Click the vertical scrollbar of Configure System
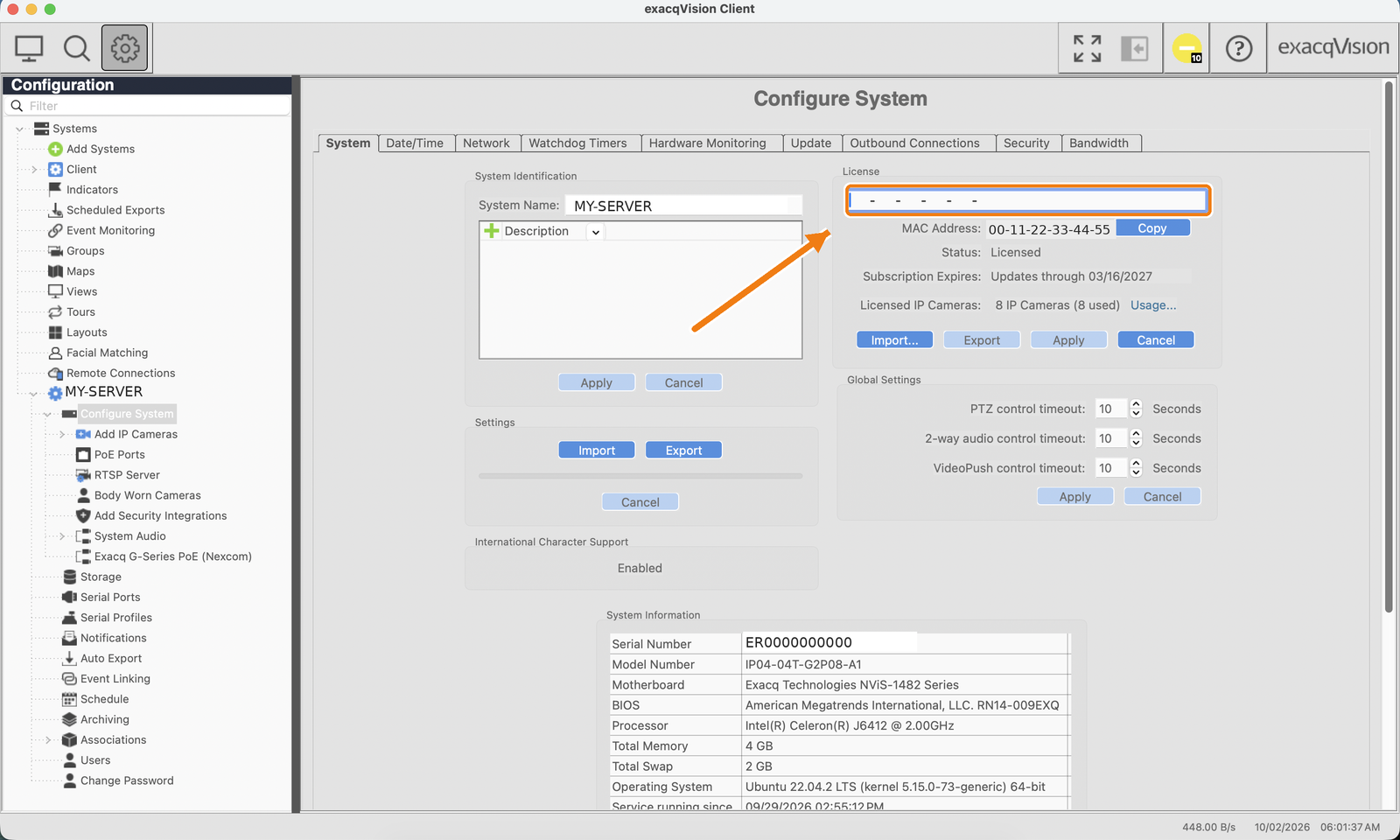Viewport: 1400px width, 840px height. [x=1389, y=346]
